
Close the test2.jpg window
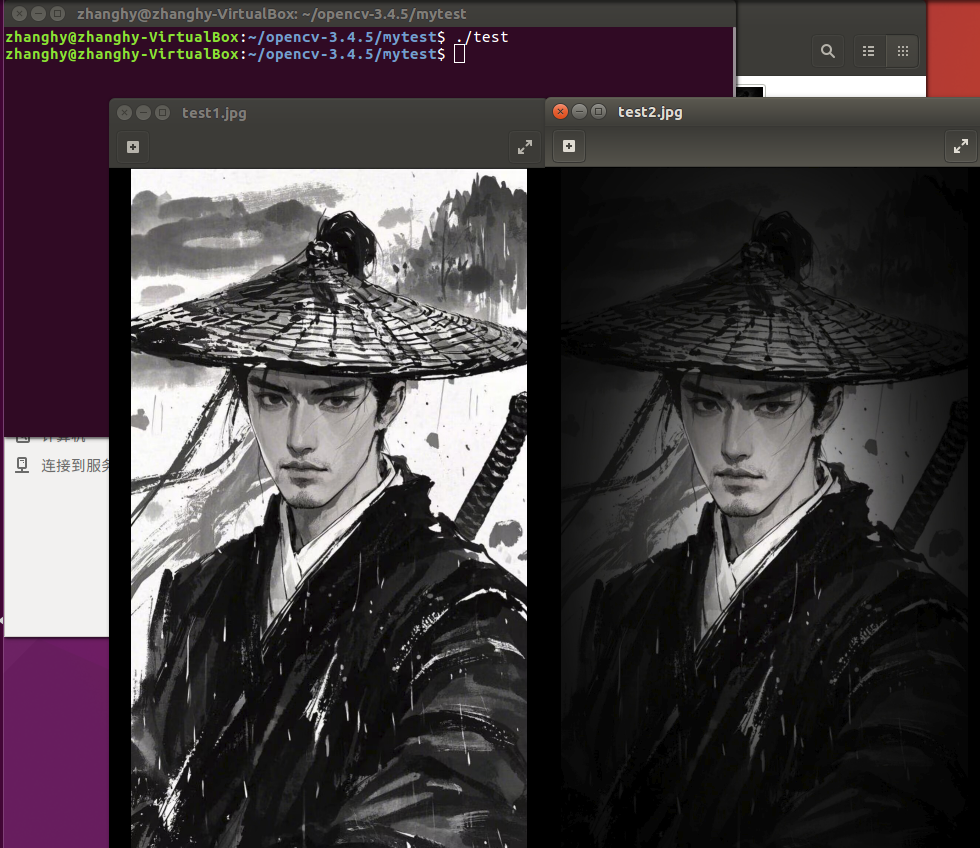561,111
